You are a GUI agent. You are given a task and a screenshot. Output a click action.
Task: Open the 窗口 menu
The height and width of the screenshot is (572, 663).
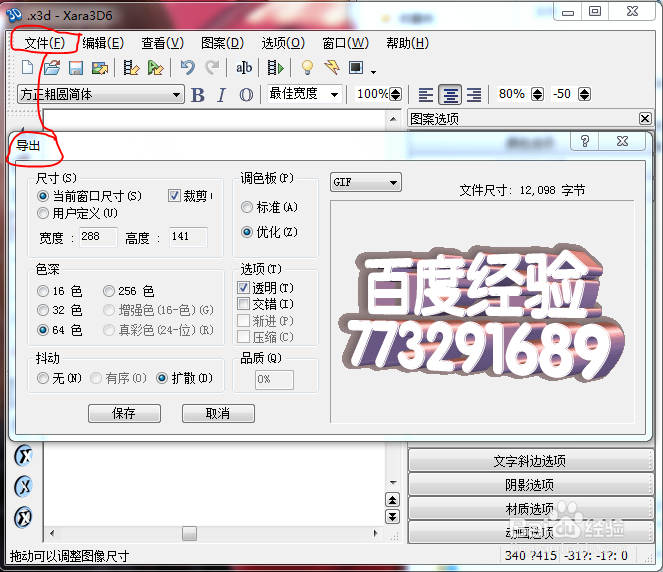(x=345, y=43)
